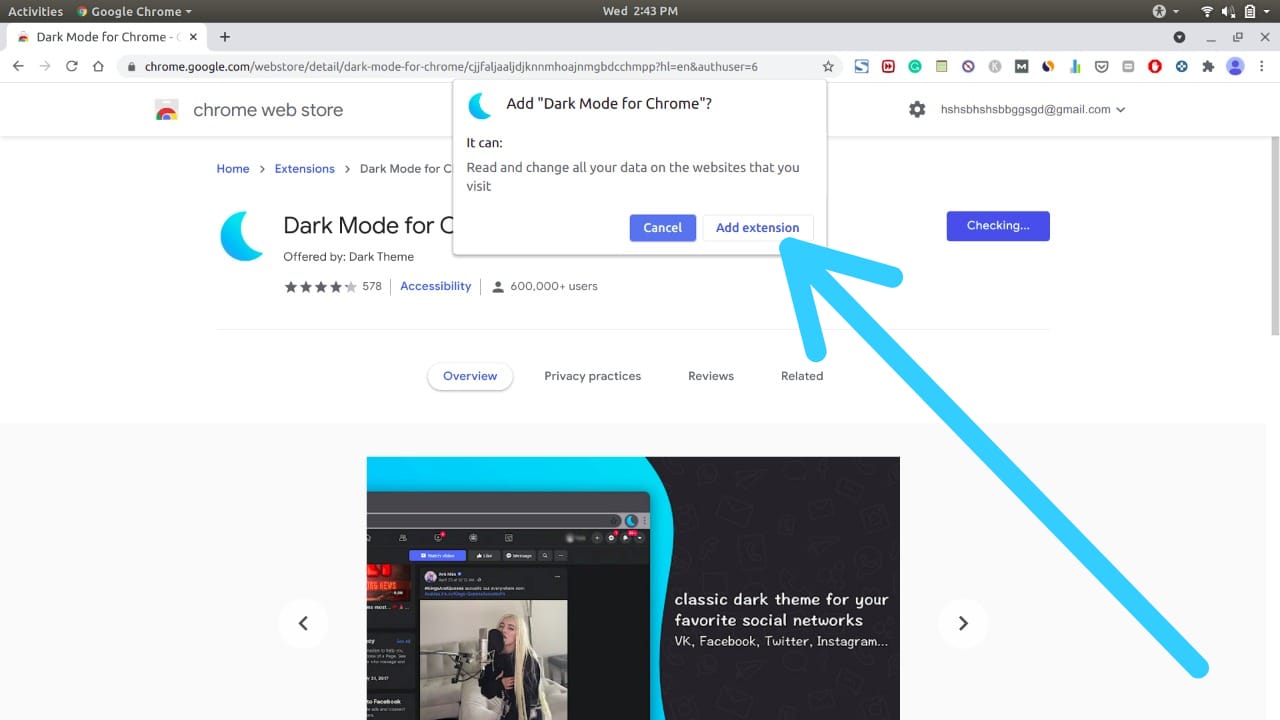The width and height of the screenshot is (1280, 720).
Task: Click the Wi-Fi status icon
Action: pyautogui.click(x=1207, y=11)
